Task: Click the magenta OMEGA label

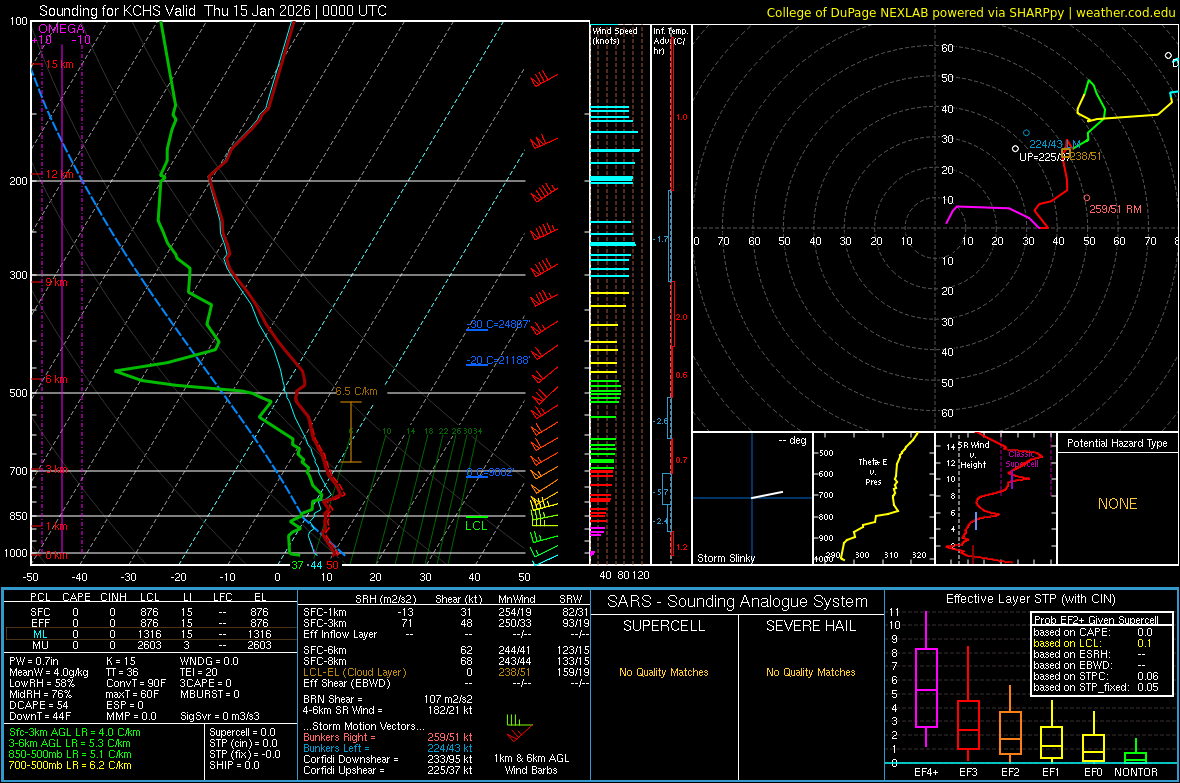Action: coord(61,29)
